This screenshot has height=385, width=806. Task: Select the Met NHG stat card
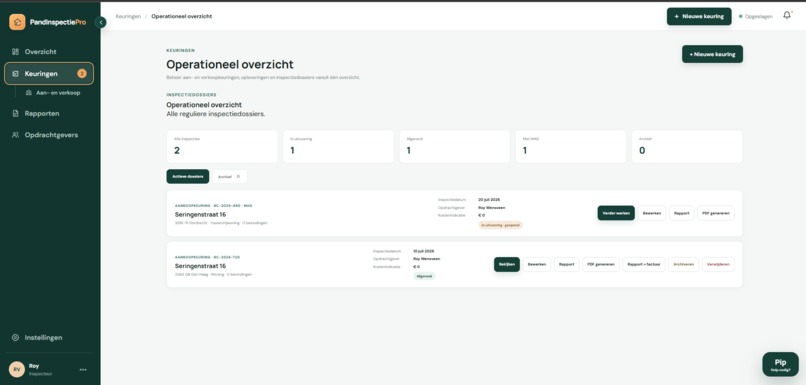(x=571, y=146)
